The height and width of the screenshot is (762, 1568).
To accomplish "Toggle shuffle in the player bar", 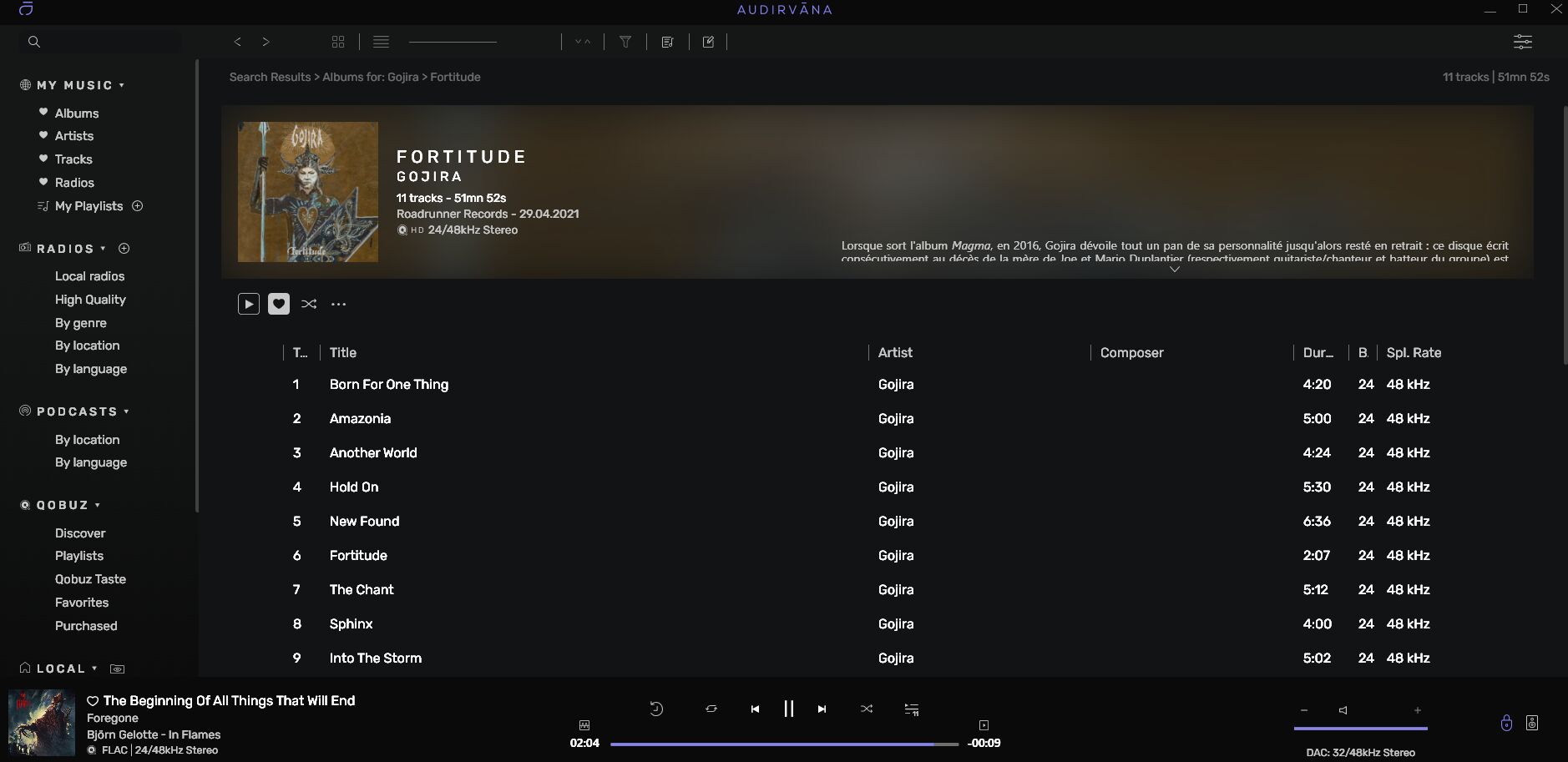I will [x=867, y=709].
